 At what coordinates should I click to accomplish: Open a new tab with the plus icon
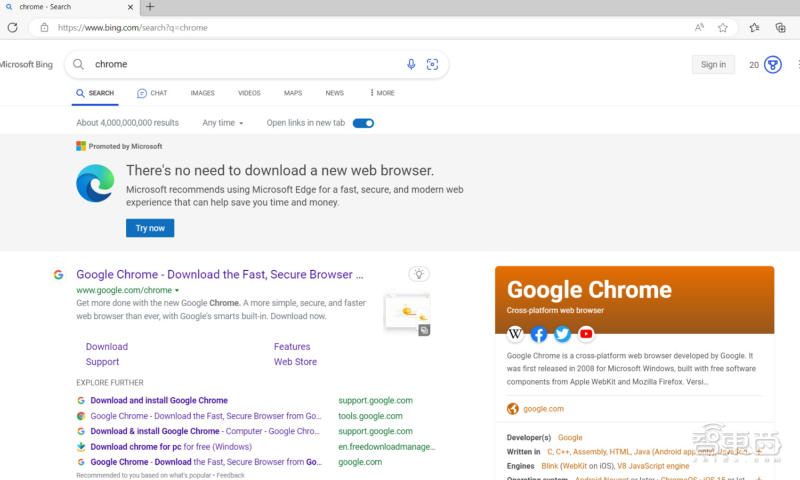pos(150,7)
